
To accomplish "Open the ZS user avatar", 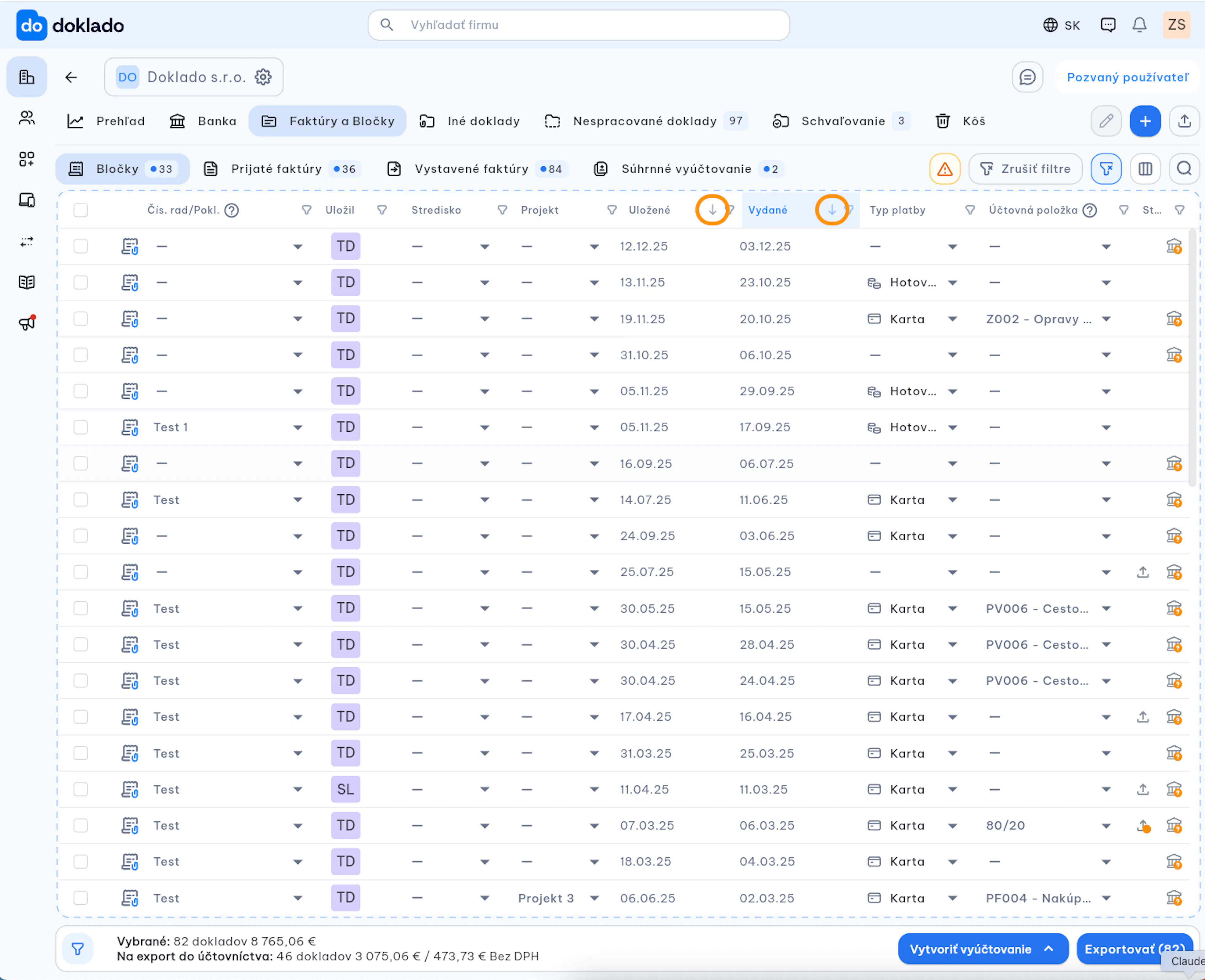I will tap(1177, 25).
